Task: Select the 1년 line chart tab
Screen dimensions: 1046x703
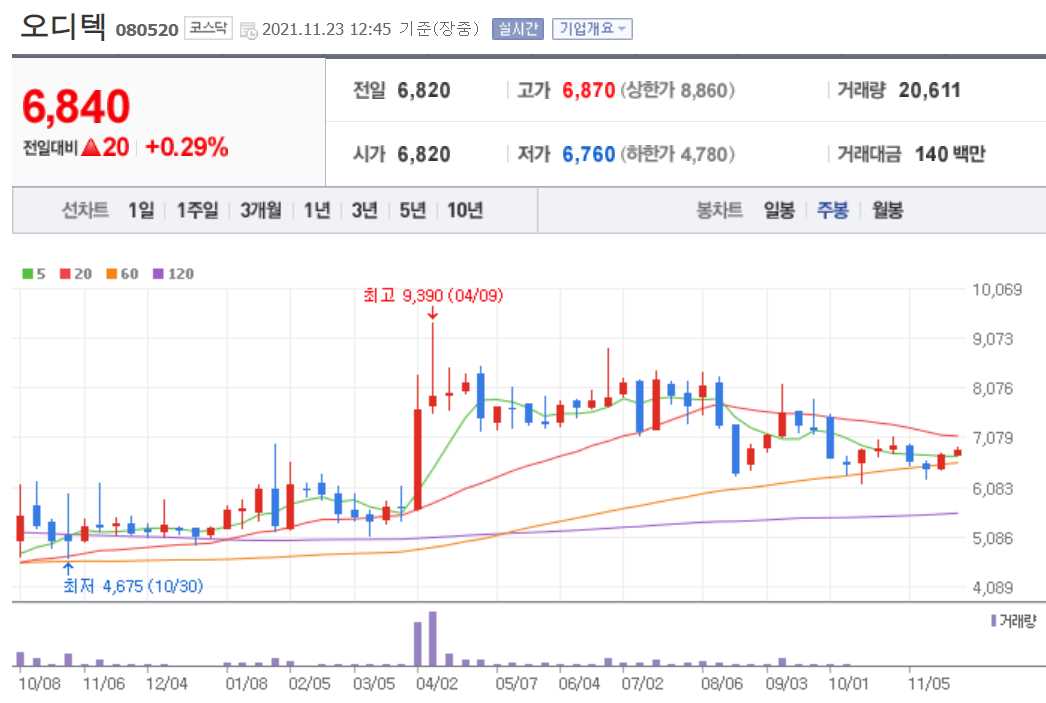Action: (317, 211)
